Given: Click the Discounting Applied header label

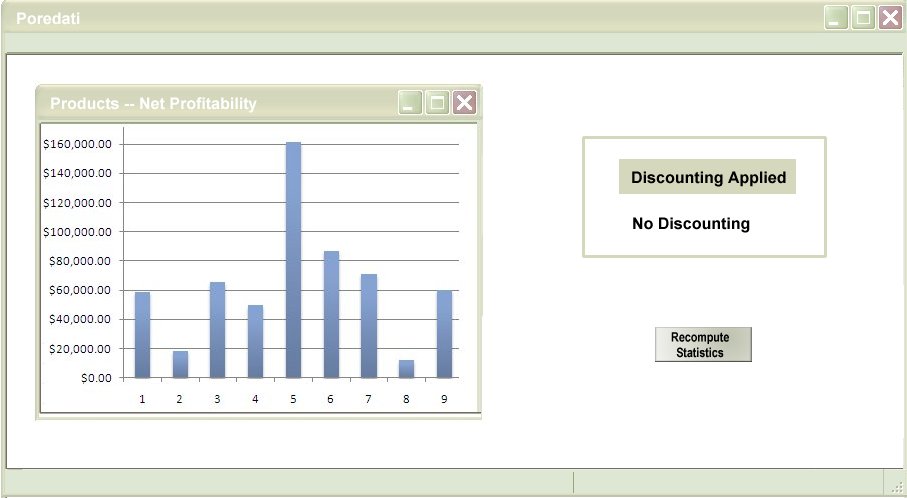Looking at the screenshot, I should click(707, 177).
